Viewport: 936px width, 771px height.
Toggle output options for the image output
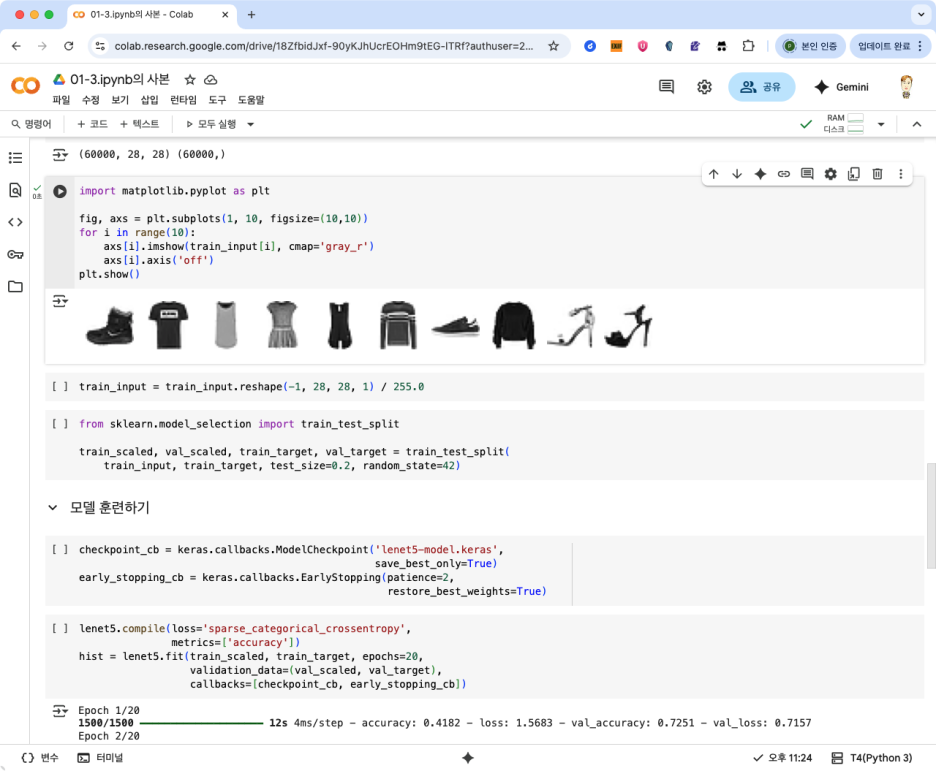60,301
